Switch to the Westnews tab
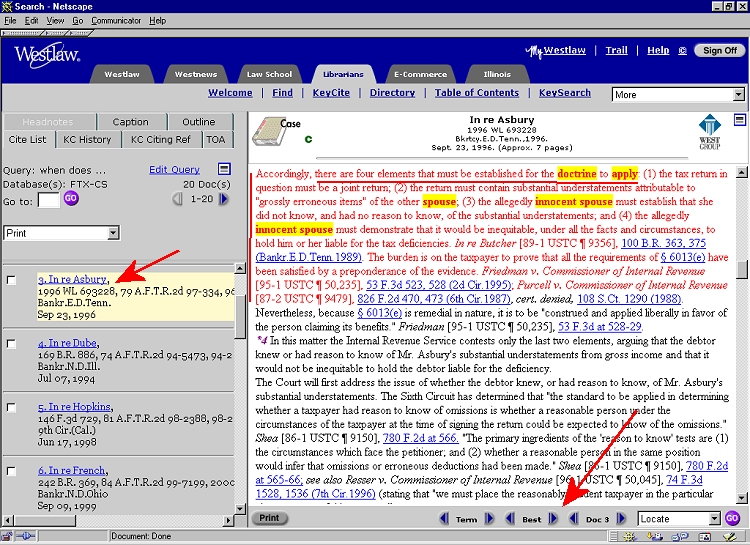Image resolution: width=750 pixels, height=545 pixels. tap(196, 74)
